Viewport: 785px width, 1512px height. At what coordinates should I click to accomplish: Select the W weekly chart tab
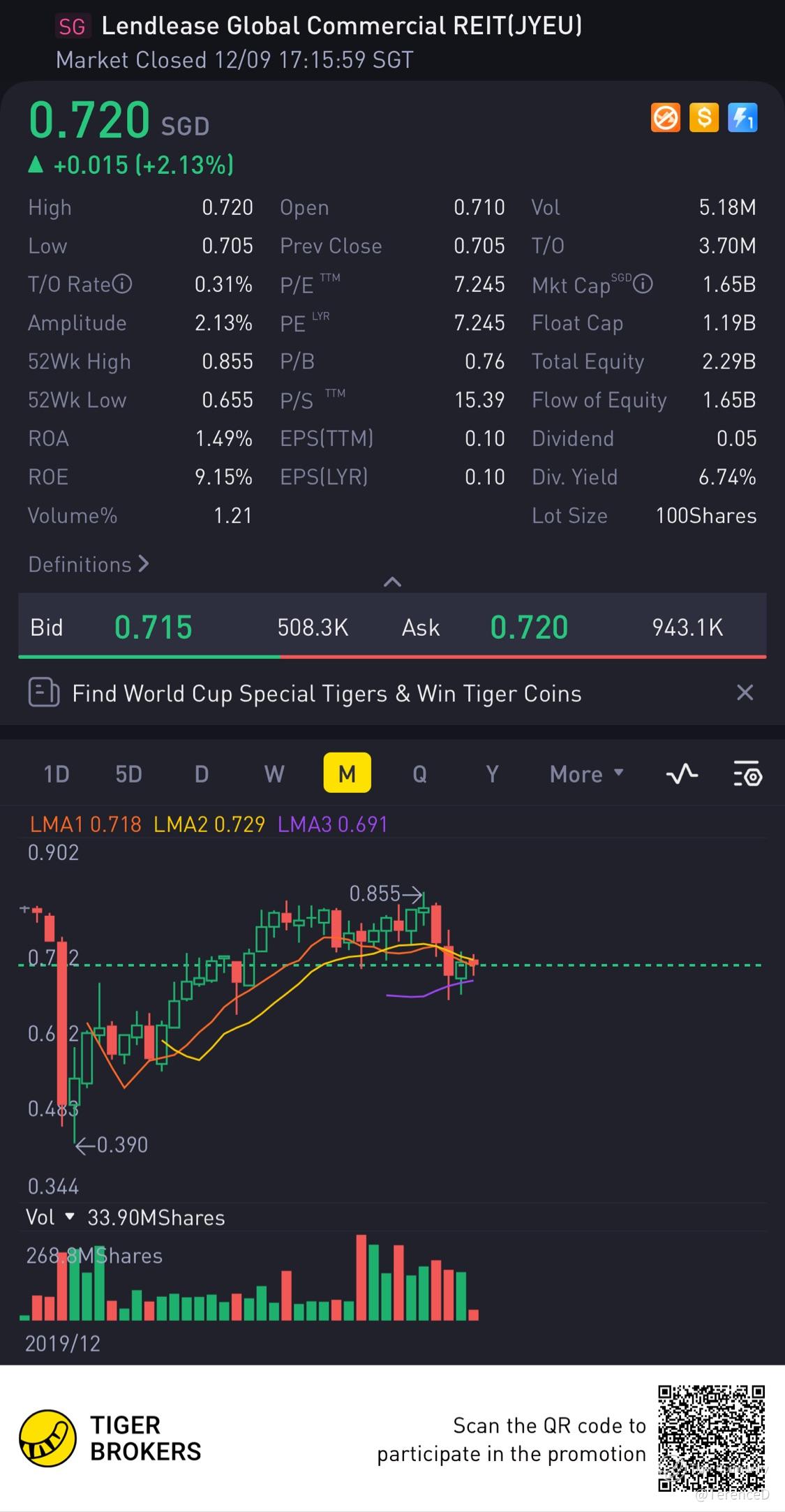tap(274, 773)
